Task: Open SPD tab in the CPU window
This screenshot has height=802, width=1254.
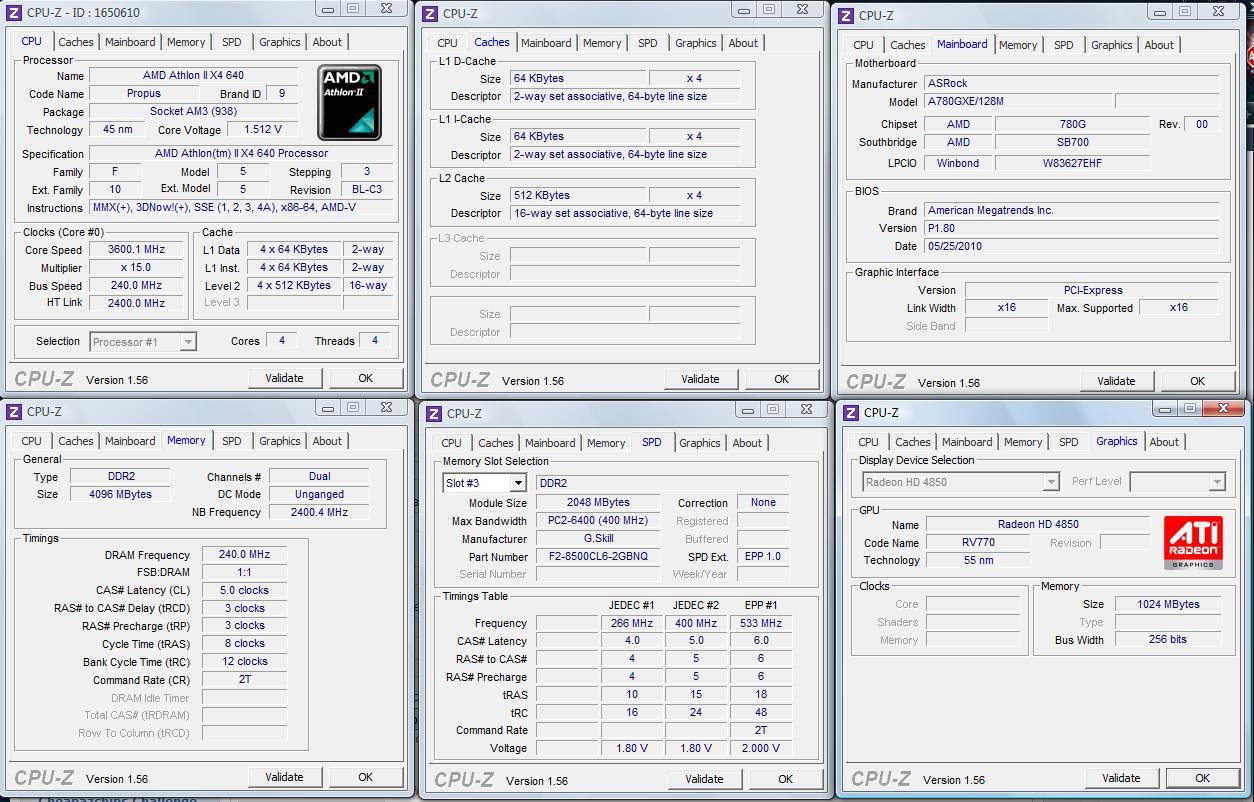Action: [x=231, y=42]
